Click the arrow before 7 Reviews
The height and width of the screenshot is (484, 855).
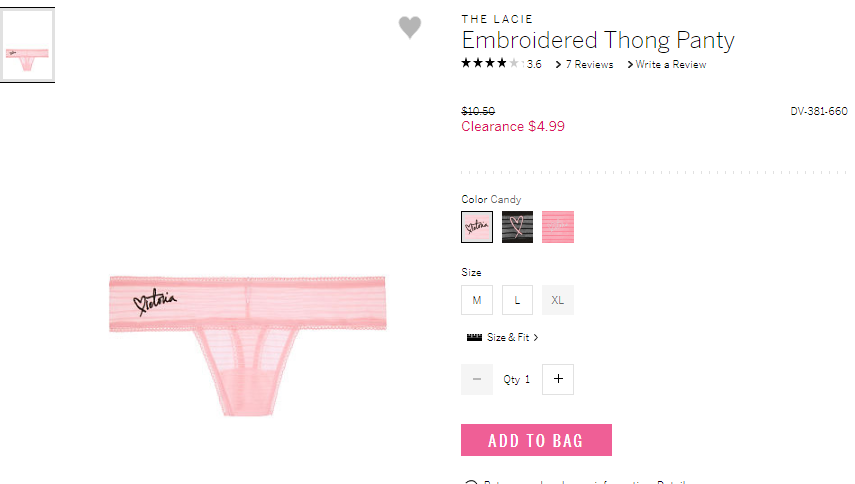click(x=558, y=65)
